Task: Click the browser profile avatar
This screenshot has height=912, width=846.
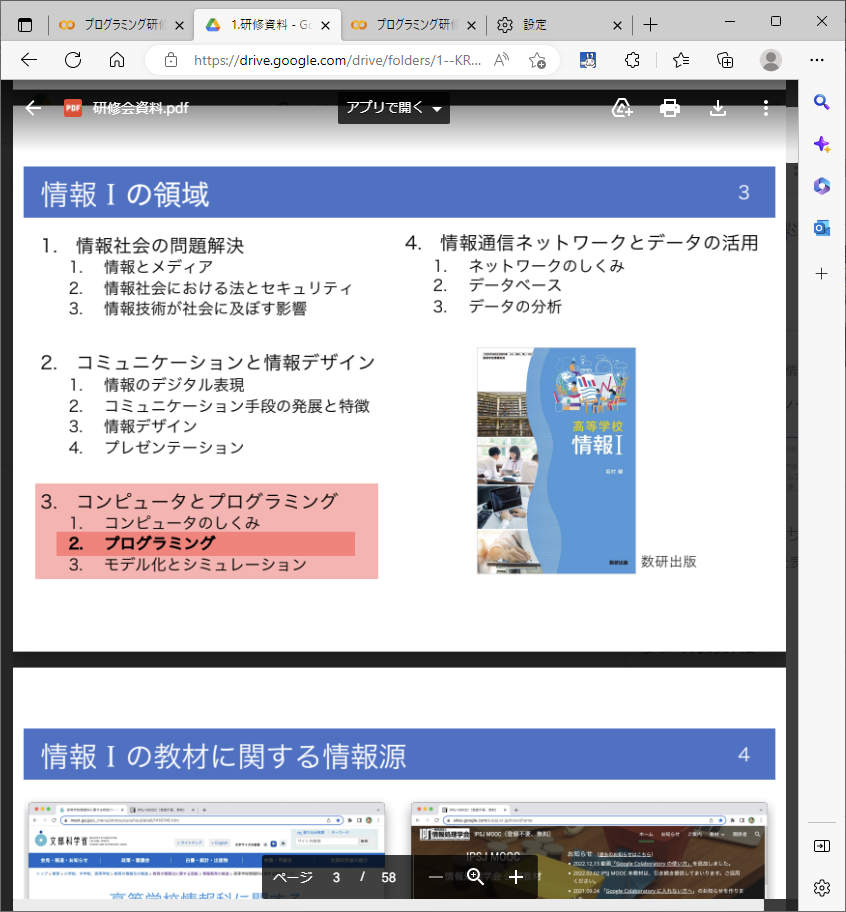Action: (771, 60)
